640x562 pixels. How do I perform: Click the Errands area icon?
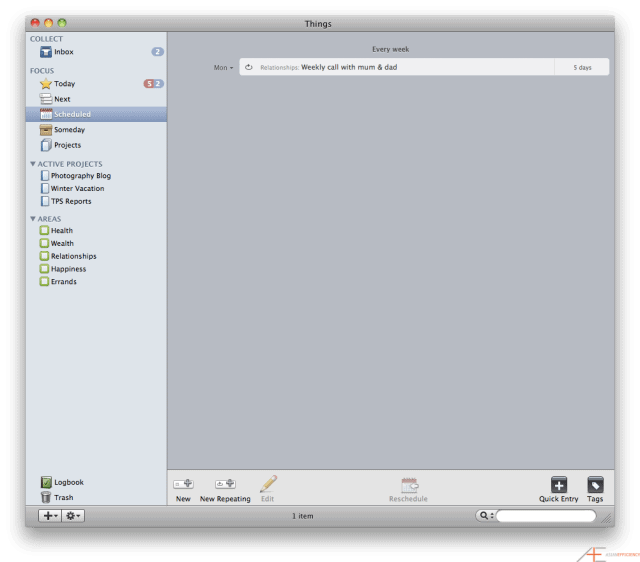tap(44, 282)
